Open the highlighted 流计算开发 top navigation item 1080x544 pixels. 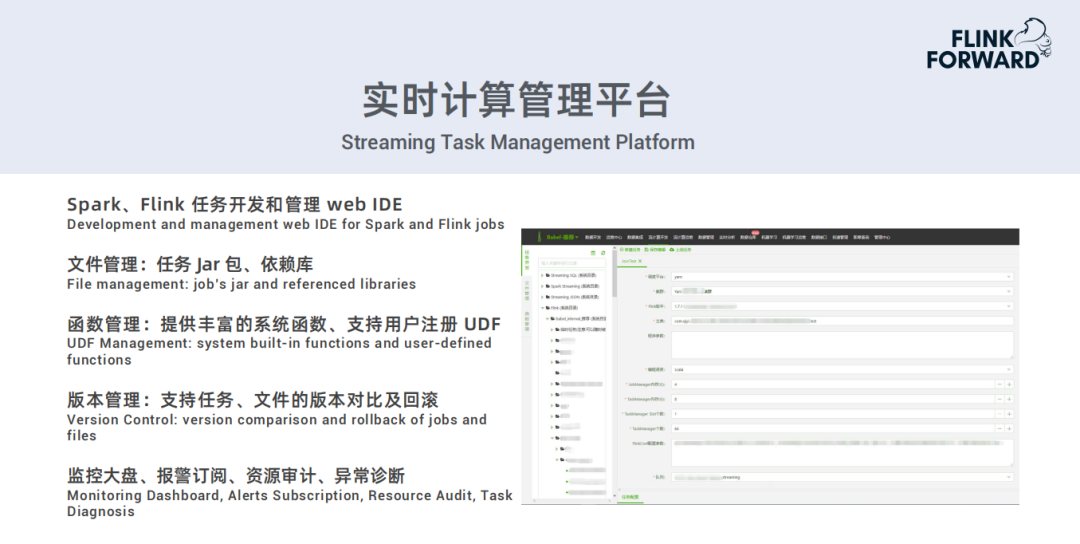658,237
